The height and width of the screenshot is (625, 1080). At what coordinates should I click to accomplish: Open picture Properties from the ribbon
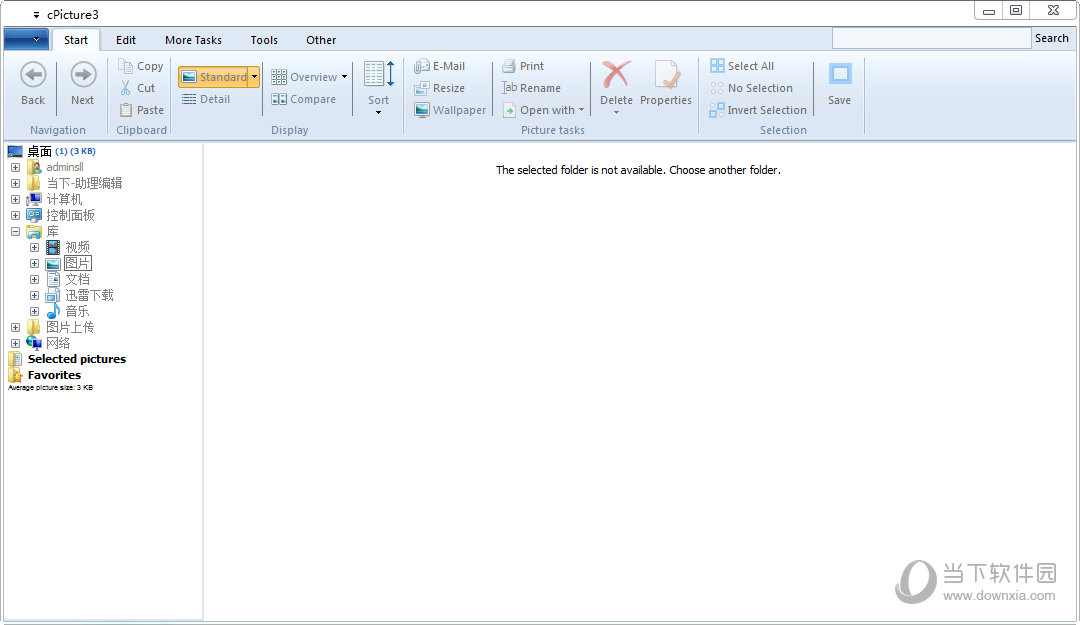pyautogui.click(x=666, y=76)
